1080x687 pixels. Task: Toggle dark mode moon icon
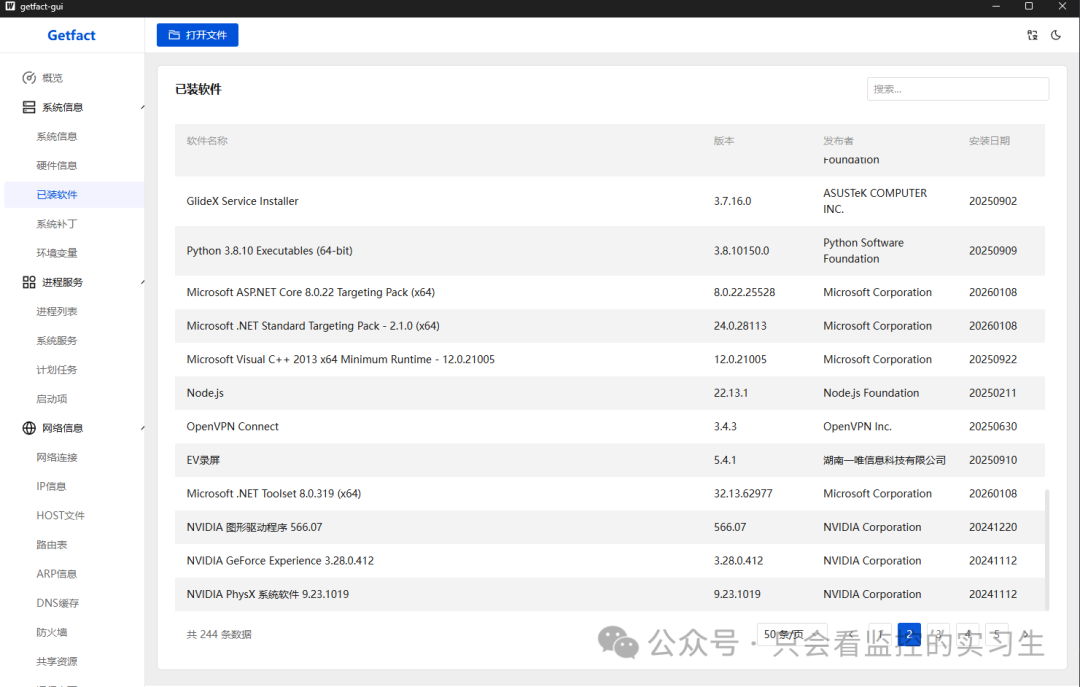coord(1055,35)
